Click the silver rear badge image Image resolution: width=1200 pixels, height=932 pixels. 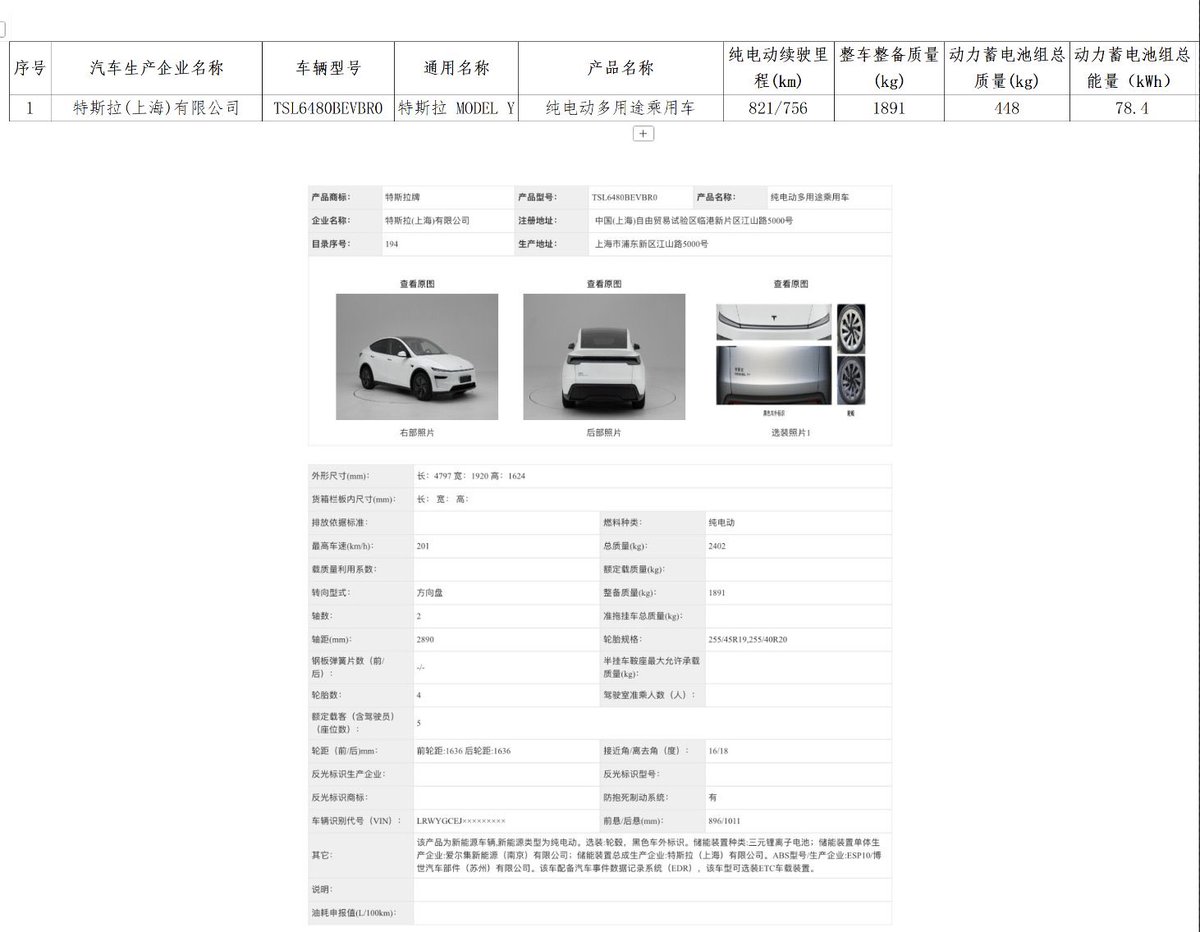pyautogui.click(x=773, y=375)
